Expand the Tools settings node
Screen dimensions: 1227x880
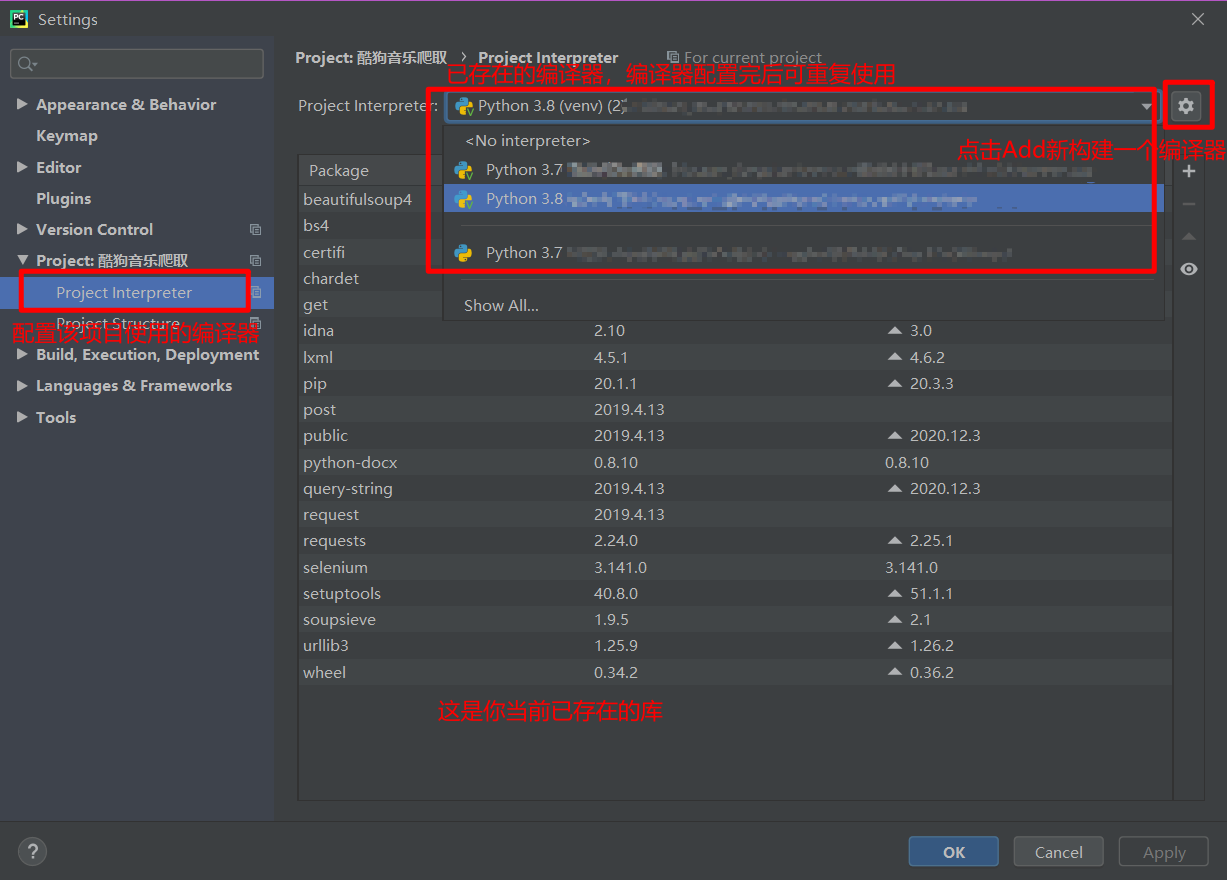tap(22, 417)
